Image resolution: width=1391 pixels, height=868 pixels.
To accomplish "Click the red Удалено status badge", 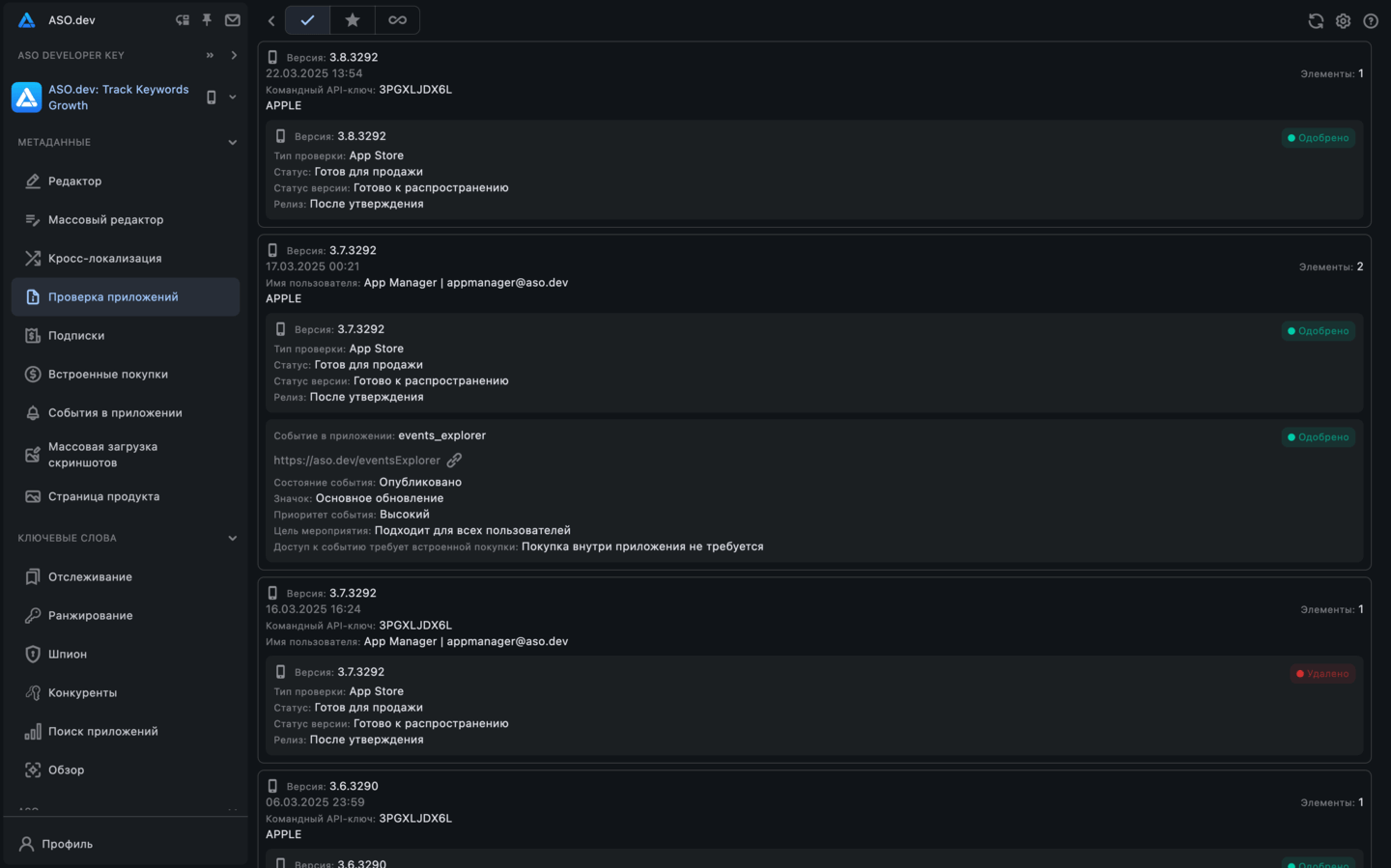I will [x=1322, y=674].
